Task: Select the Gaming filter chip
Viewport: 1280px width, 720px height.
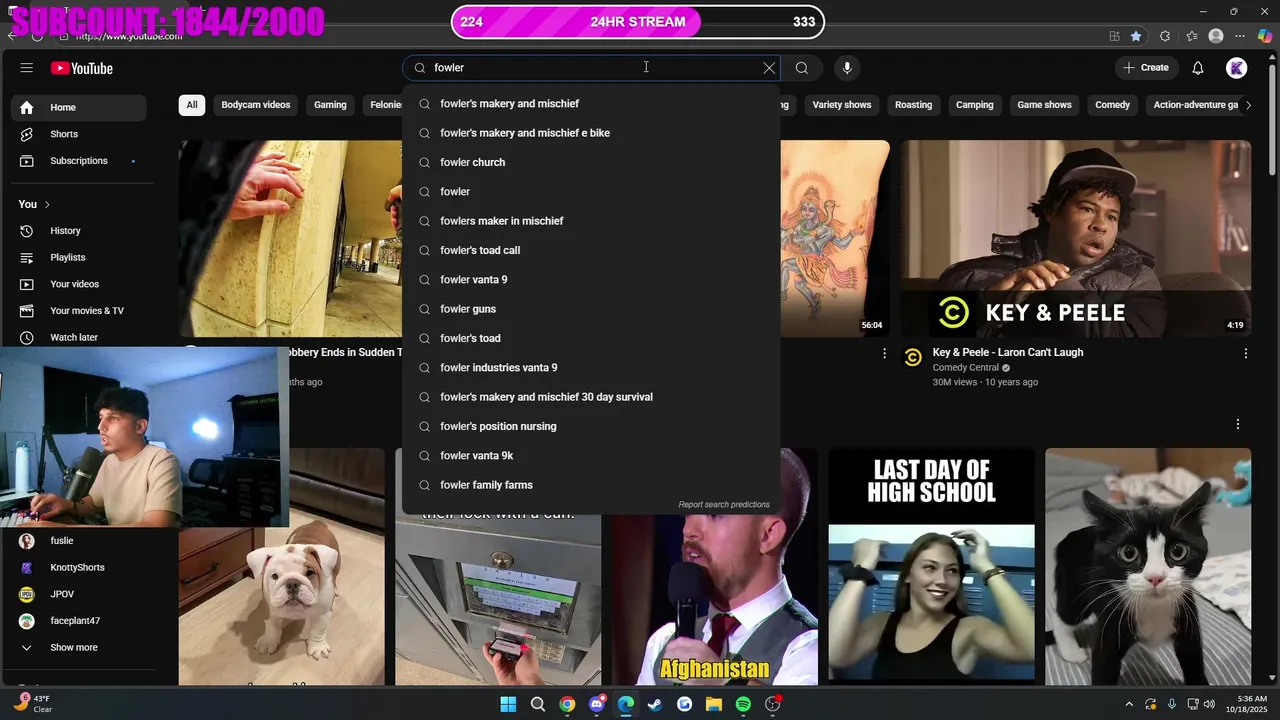Action: [330, 105]
